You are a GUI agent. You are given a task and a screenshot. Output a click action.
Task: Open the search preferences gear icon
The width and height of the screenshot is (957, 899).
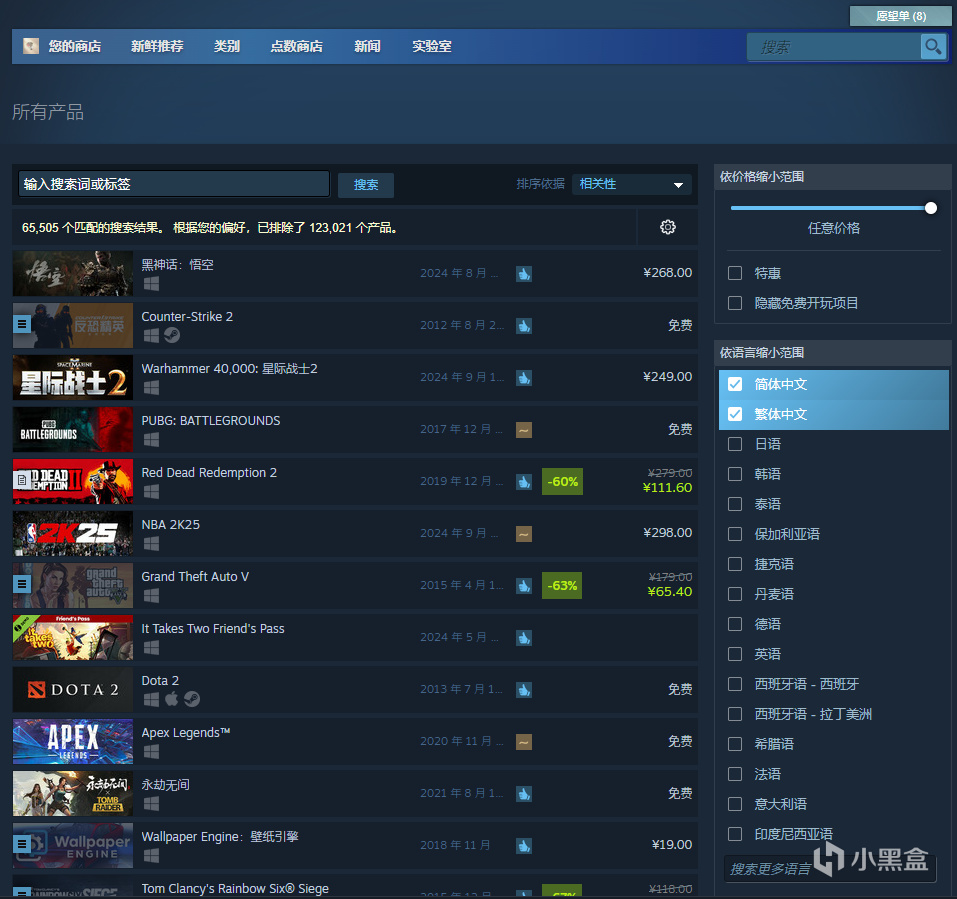[x=668, y=227]
